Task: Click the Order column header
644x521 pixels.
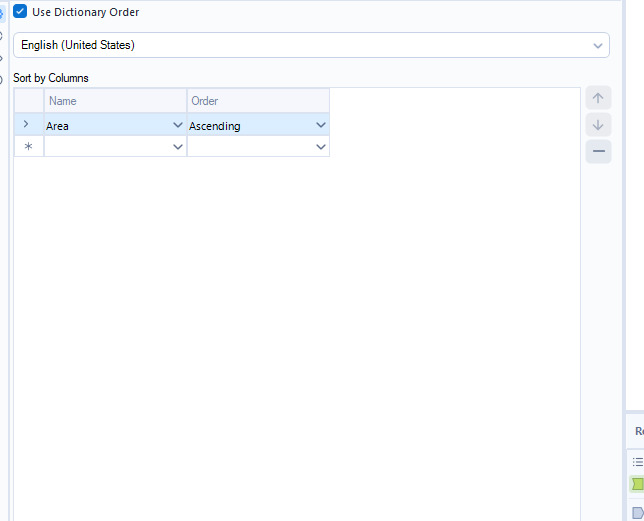Action: [258, 101]
